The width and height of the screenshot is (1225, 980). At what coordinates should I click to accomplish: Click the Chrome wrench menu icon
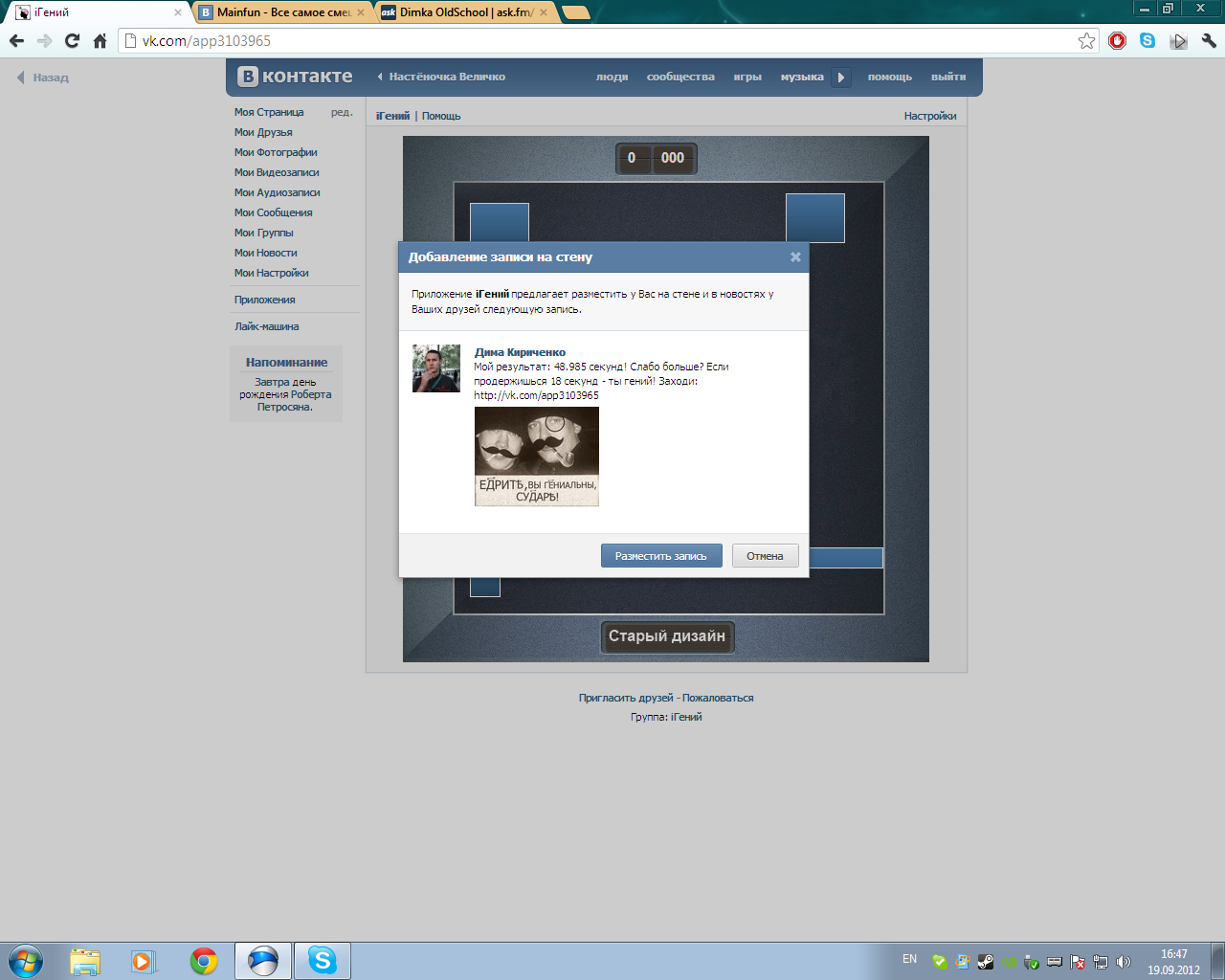(x=1209, y=41)
